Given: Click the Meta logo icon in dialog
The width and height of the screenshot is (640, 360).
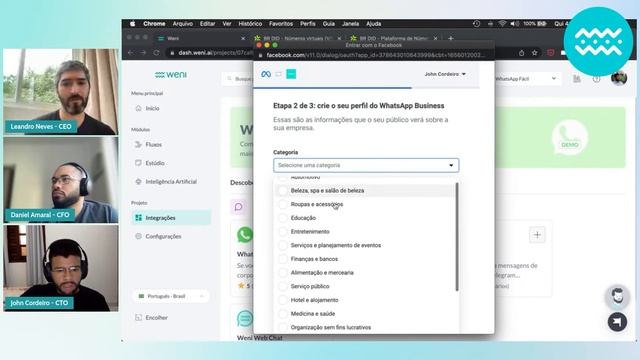Looking at the screenshot, I should 266,74.
